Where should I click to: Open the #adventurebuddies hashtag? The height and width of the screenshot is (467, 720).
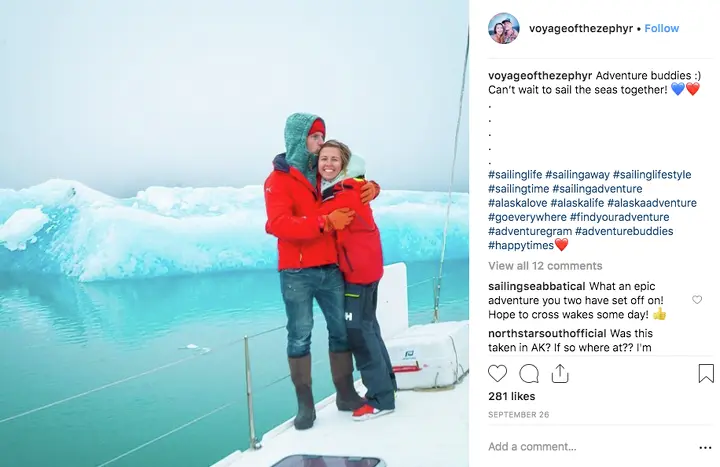[x=624, y=231]
